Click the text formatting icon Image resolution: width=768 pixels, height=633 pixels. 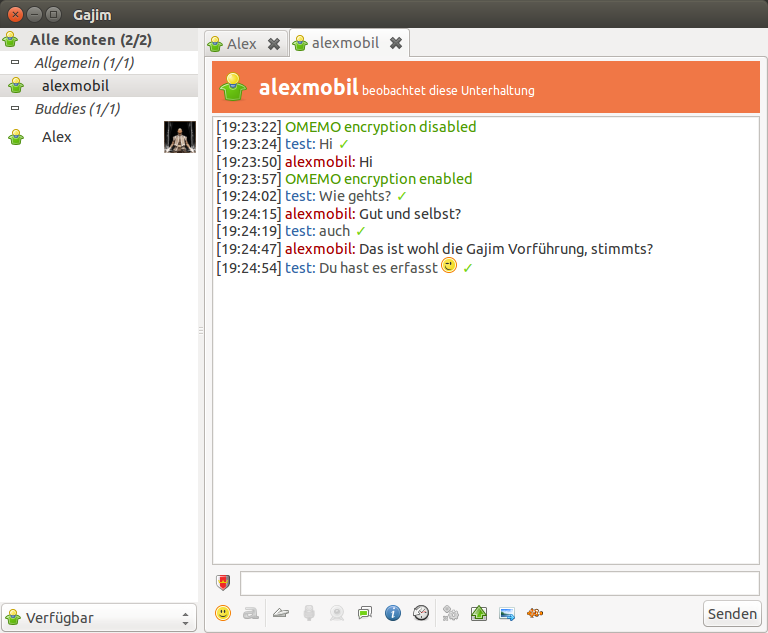[x=250, y=613]
